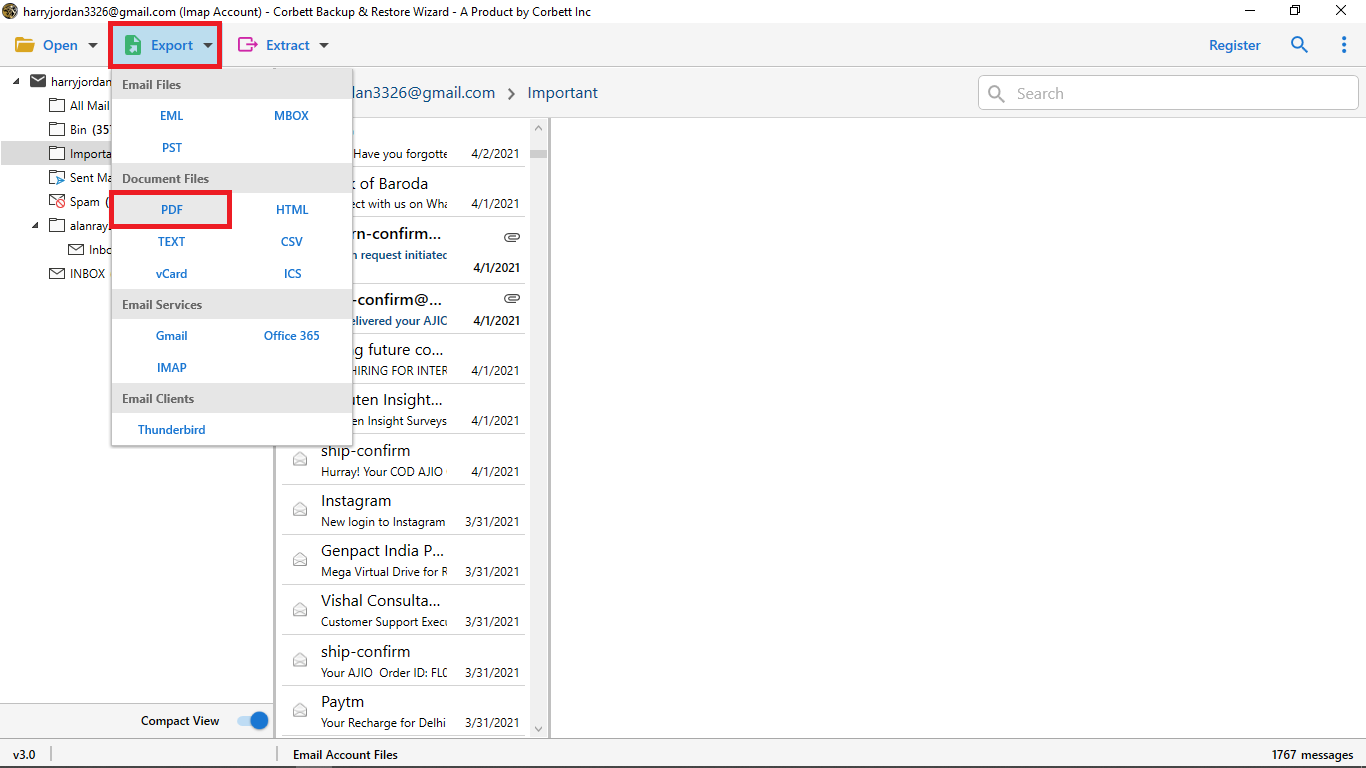Viewport: 1366px width, 768px height.
Task: Toggle the Compact View switch
Action: pyautogui.click(x=253, y=720)
